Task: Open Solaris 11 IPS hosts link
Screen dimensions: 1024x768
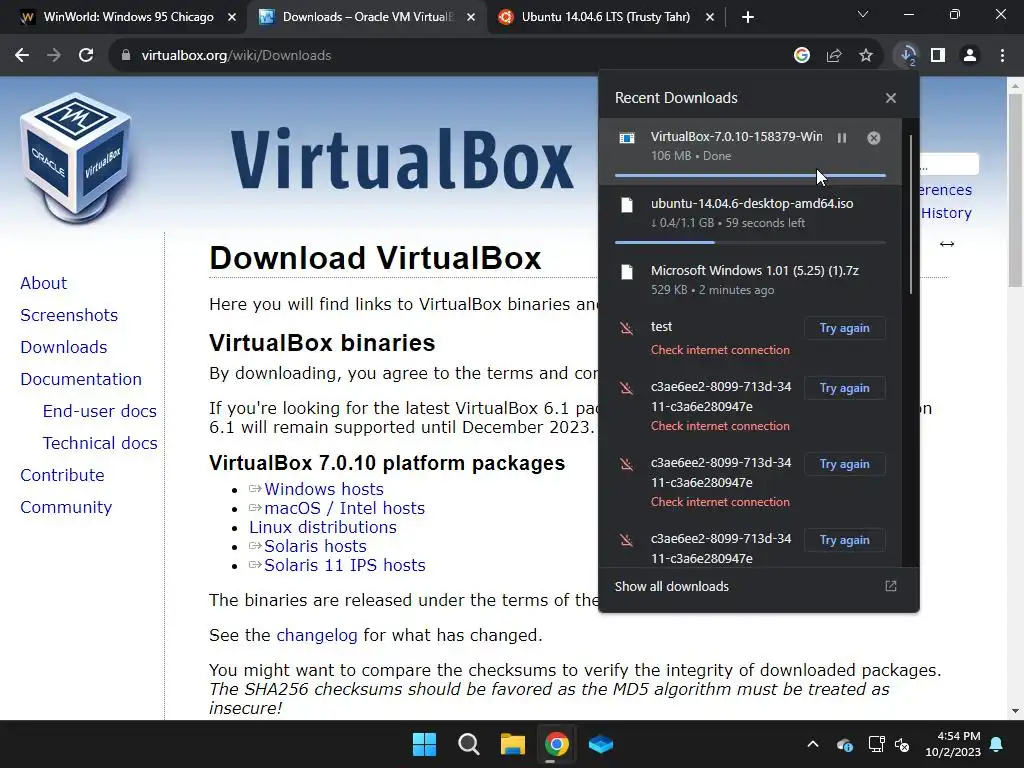Action: pyautogui.click(x=344, y=565)
